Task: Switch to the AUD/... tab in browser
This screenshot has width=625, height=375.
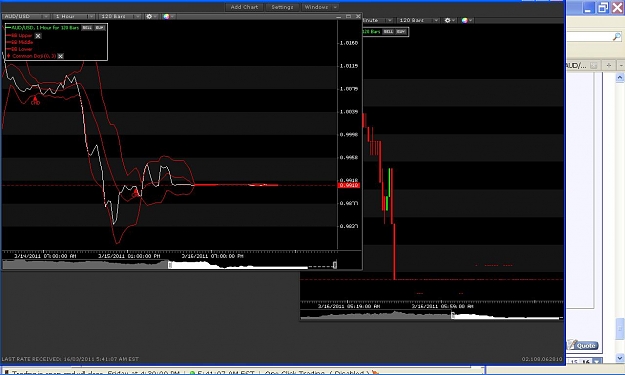Action: click(577, 65)
